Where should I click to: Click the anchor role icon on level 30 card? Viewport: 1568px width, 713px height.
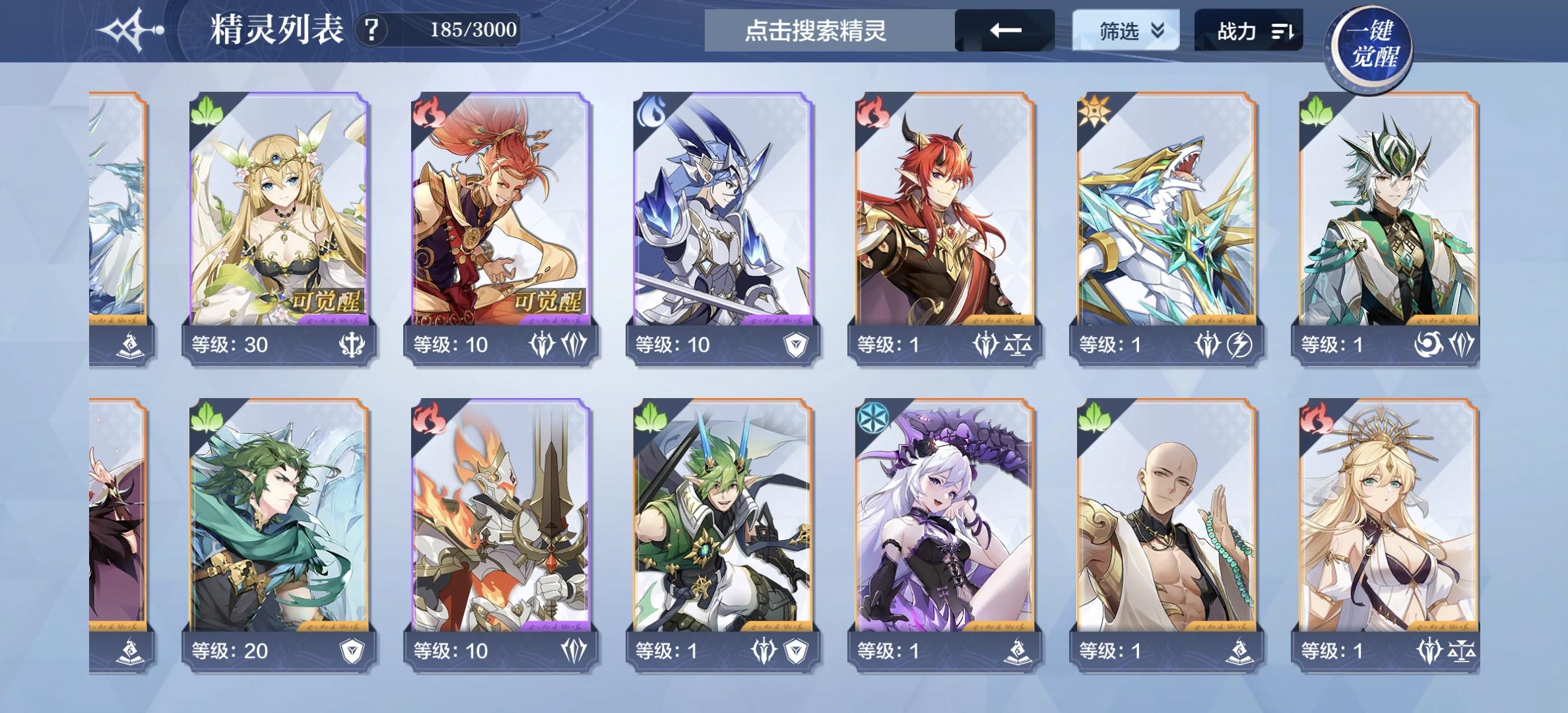point(352,345)
